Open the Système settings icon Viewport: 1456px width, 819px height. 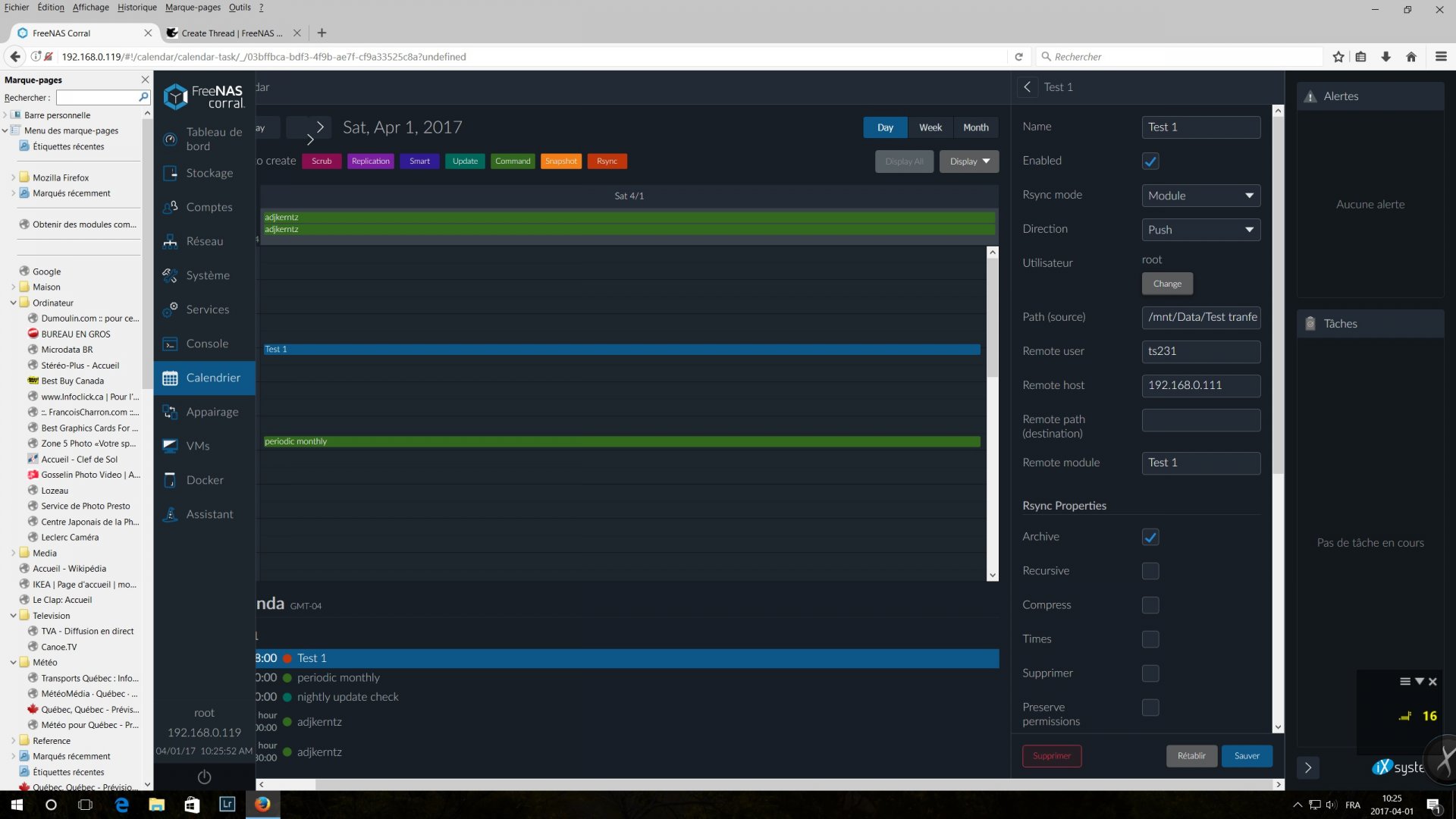pos(171,275)
